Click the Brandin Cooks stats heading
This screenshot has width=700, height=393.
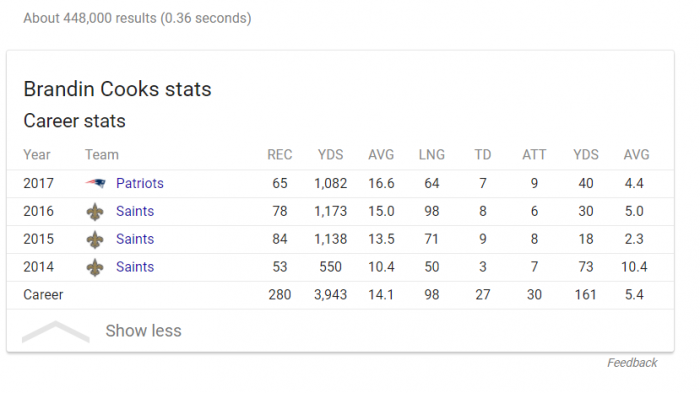click(117, 89)
